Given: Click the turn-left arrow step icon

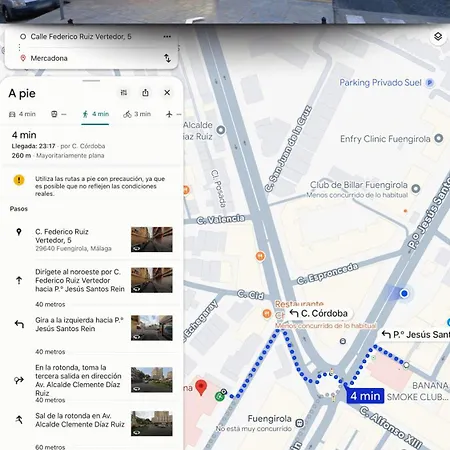Looking at the screenshot, I should click(19, 324).
